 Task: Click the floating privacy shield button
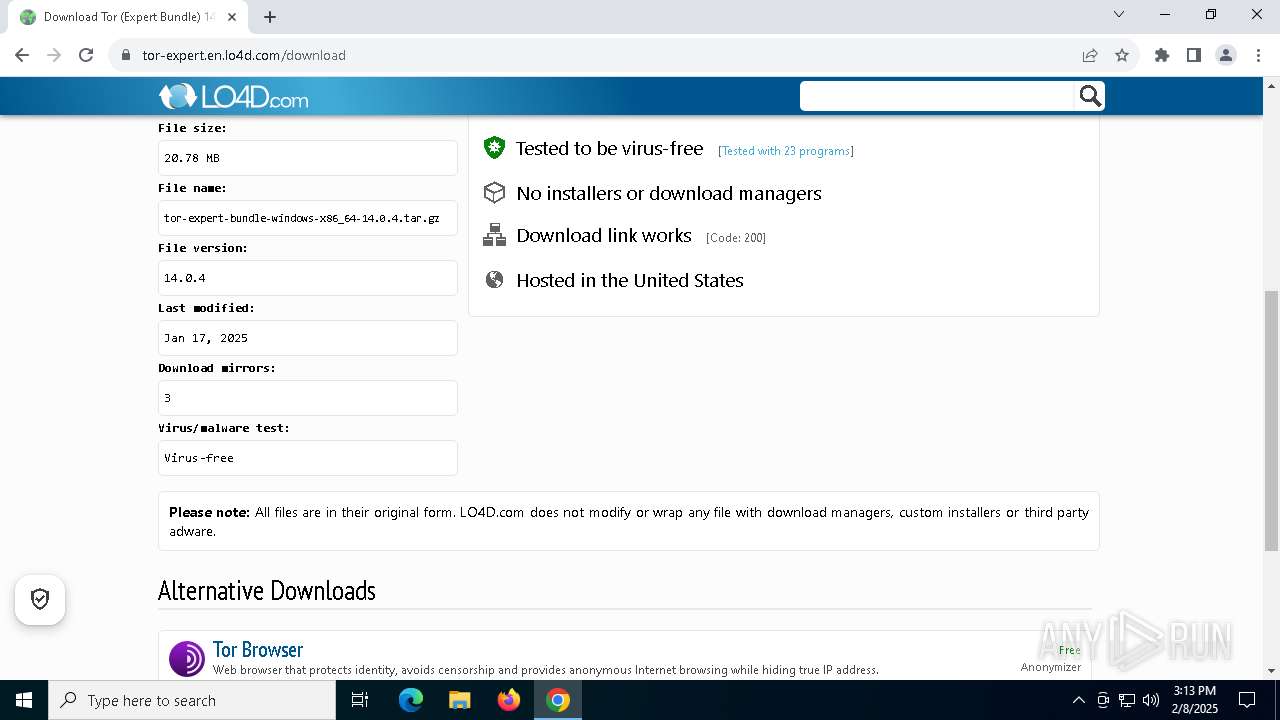point(40,599)
